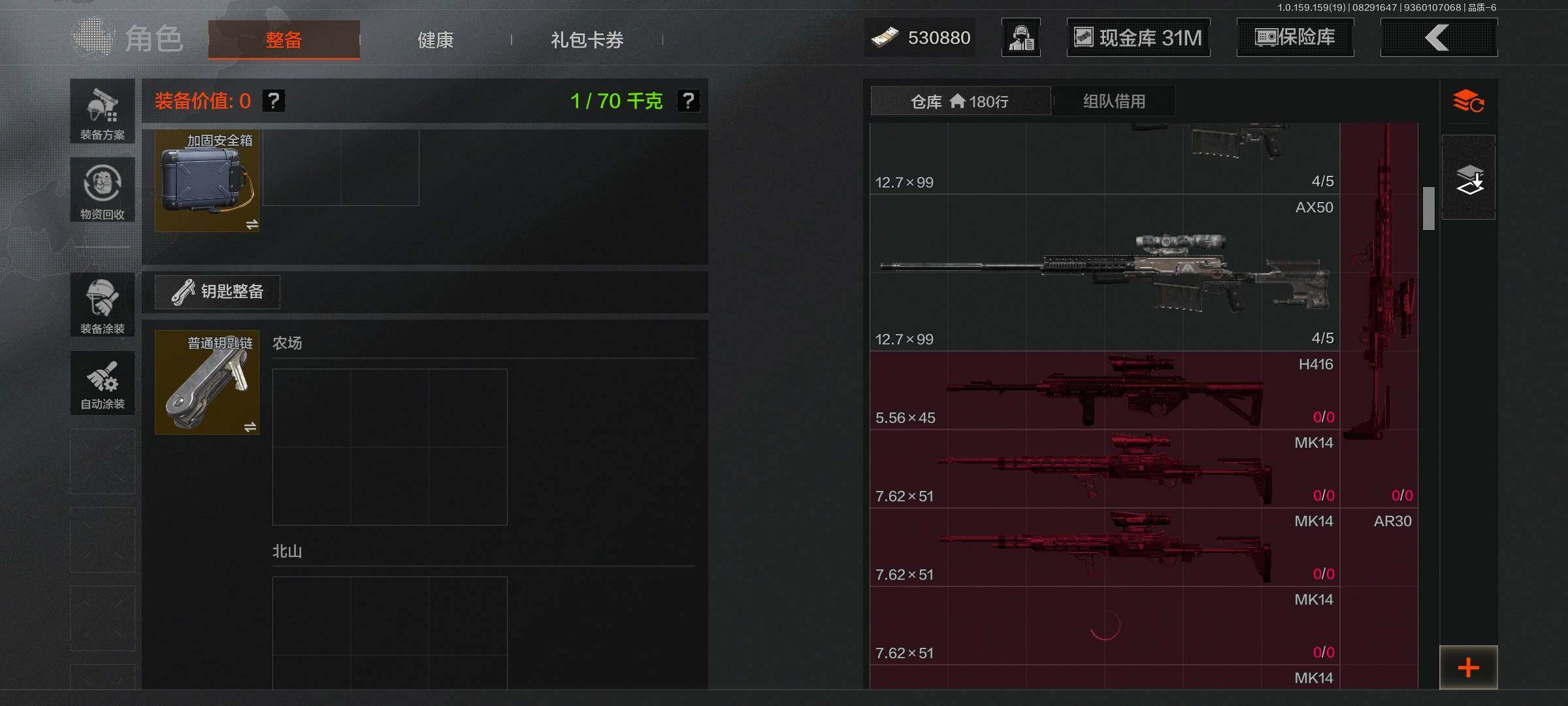Open the 组队借用 team borrow tab

point(1114,101)
